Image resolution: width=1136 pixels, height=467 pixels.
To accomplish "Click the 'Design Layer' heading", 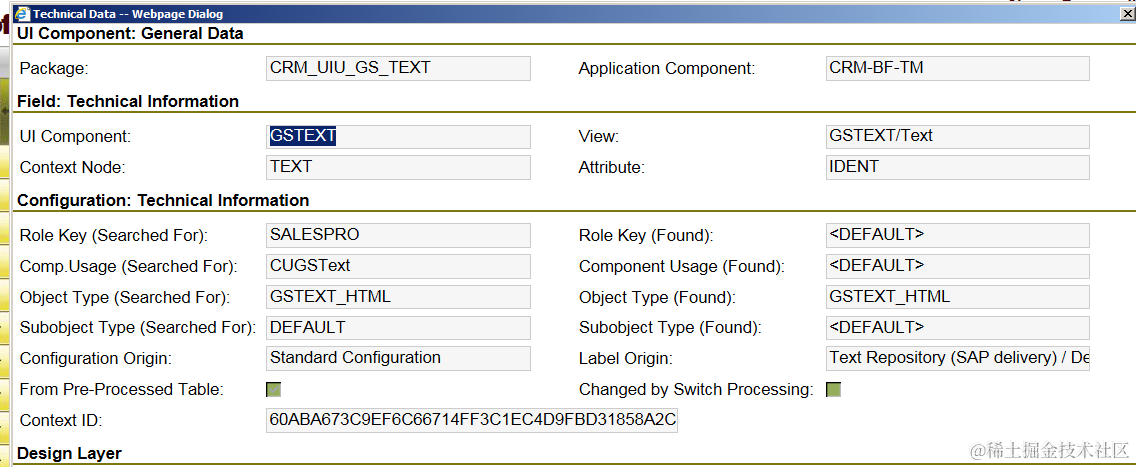I will click(70, 454).
